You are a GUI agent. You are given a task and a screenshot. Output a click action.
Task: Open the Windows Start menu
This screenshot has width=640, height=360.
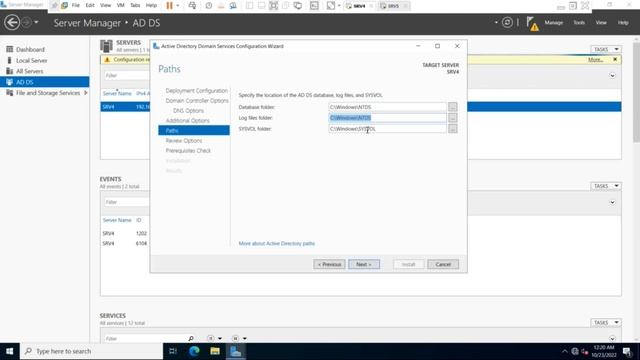(9, 351)
